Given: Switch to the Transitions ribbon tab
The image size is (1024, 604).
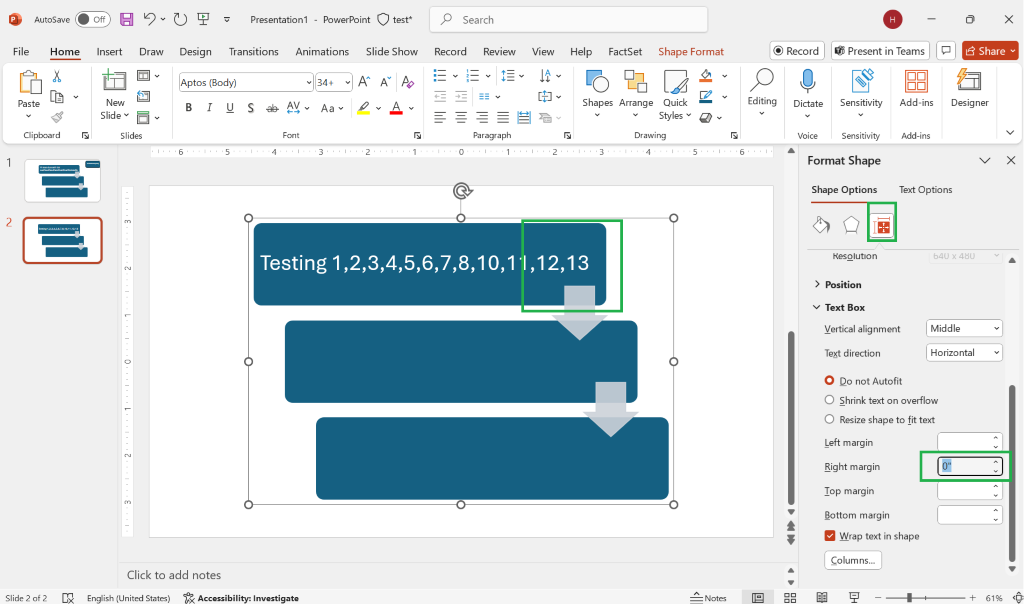Looking at the screenshot, I should (253, 52).
